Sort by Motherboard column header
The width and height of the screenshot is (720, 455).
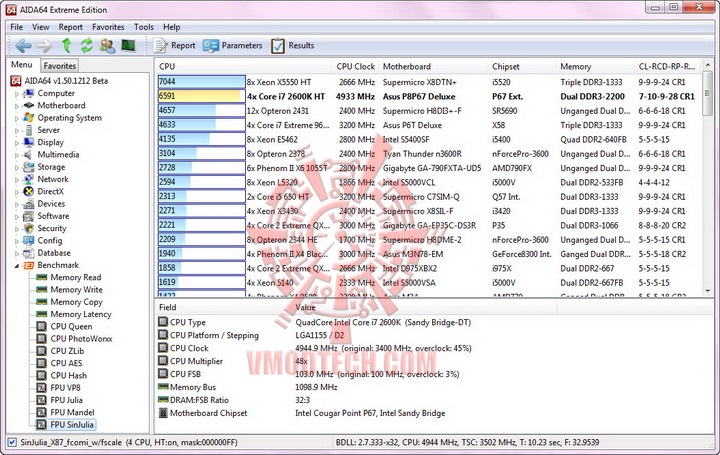click(x=433, y=67)
